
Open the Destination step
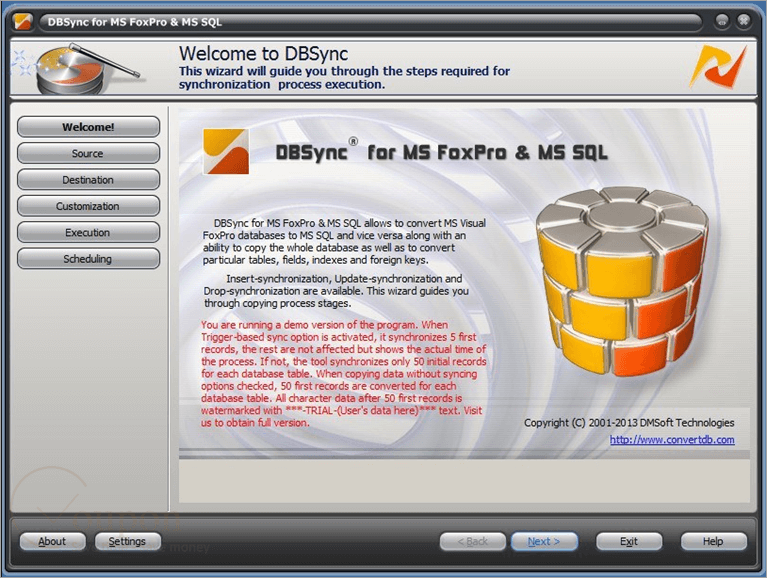pos(89,180)
